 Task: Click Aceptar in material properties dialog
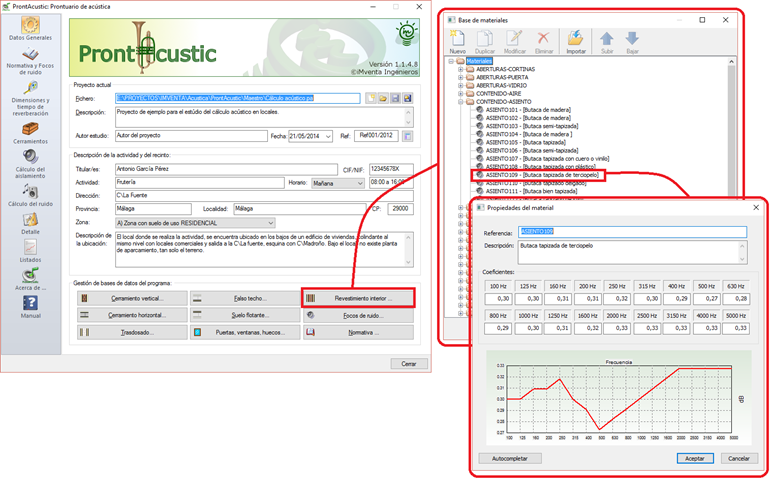(695, 458)
